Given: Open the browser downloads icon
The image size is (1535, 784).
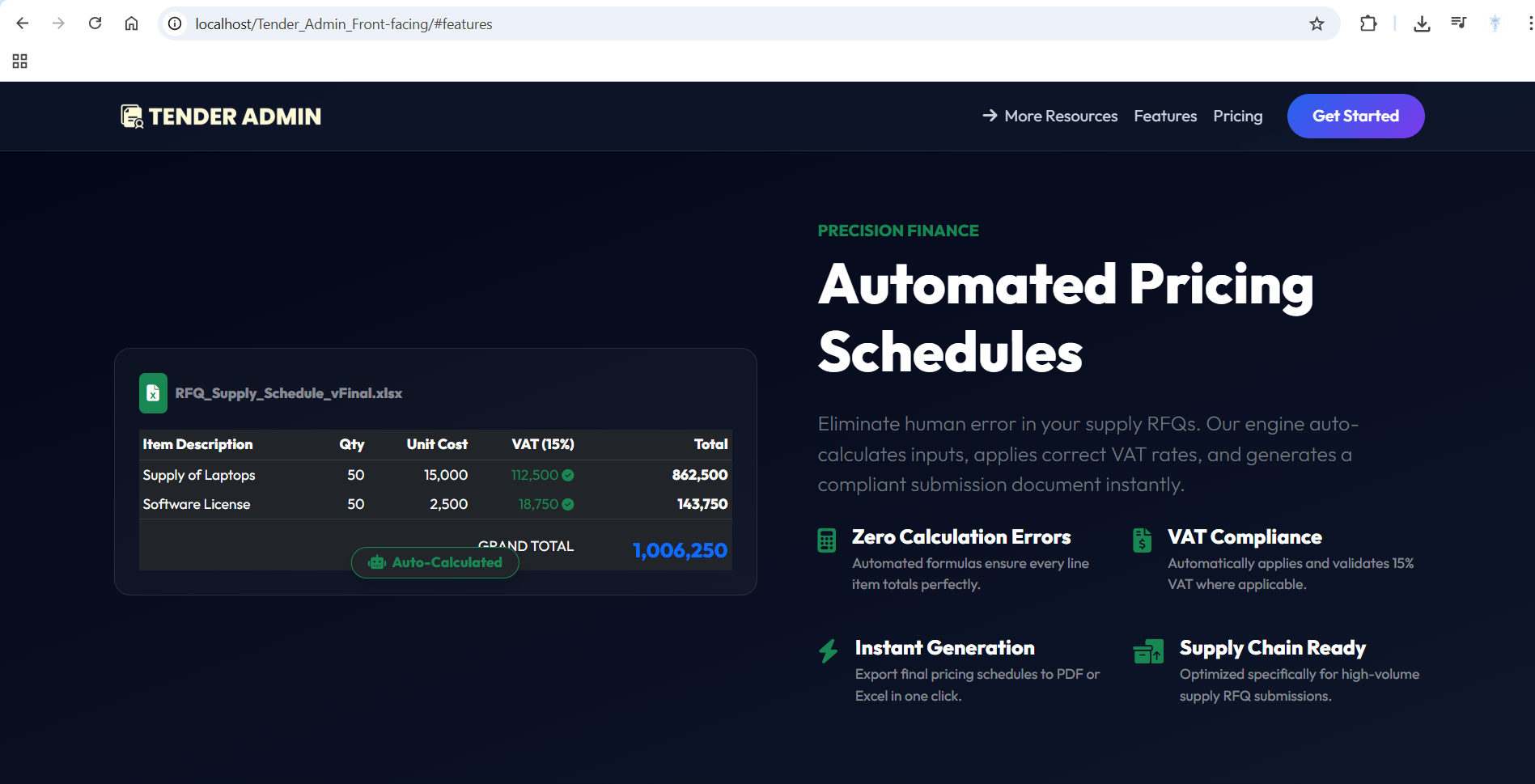Looking at the screenshot, I should pyautogui.click(x=1421, y=24).
